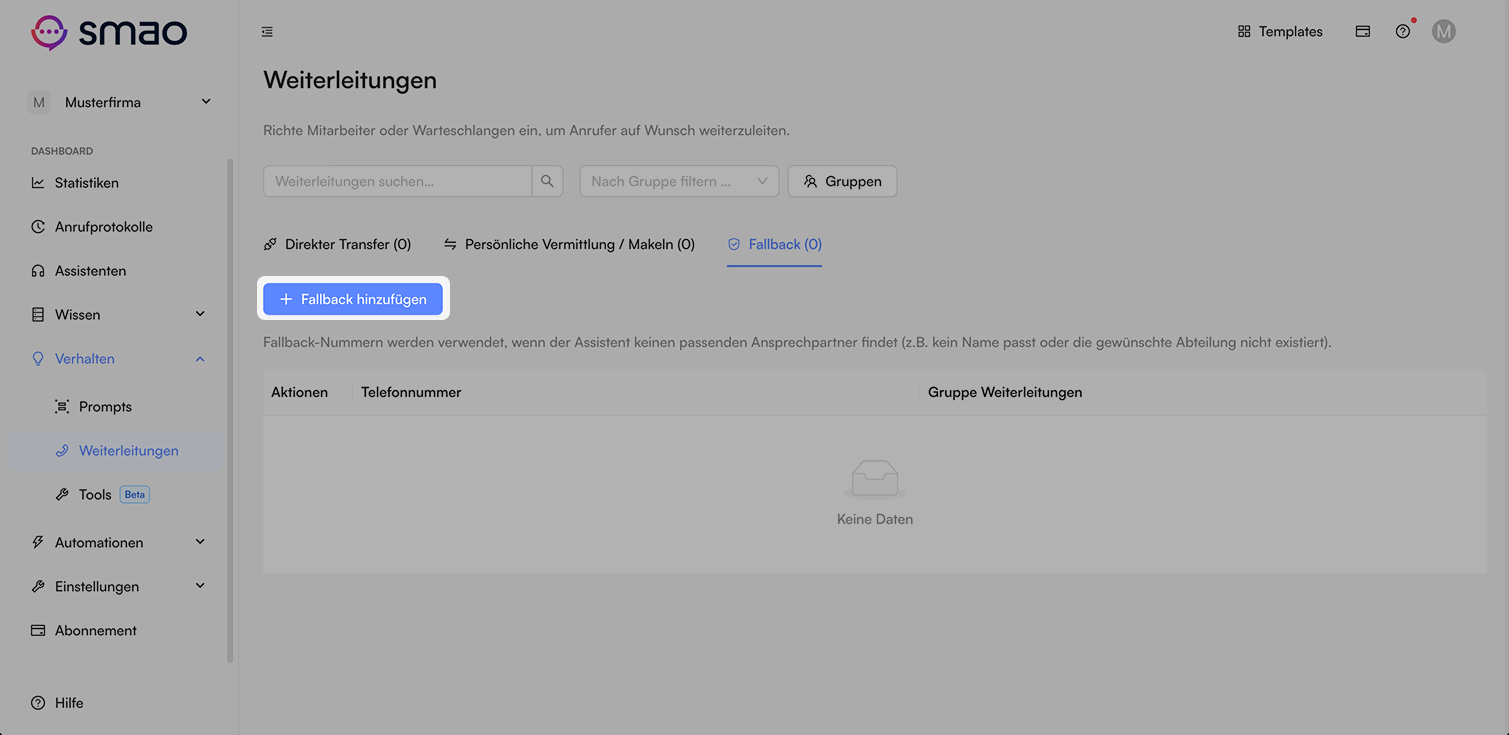
Task: Click the Gruppe Weiterleitungen column header
Action: click(x=1005, y=393)
